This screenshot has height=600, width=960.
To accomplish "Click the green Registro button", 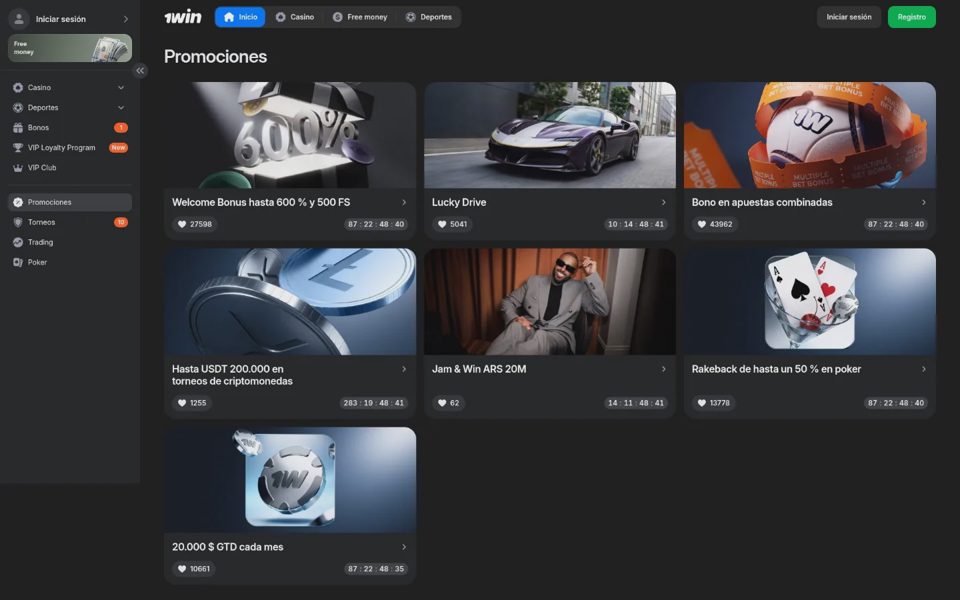I will [x=912, y=17].
